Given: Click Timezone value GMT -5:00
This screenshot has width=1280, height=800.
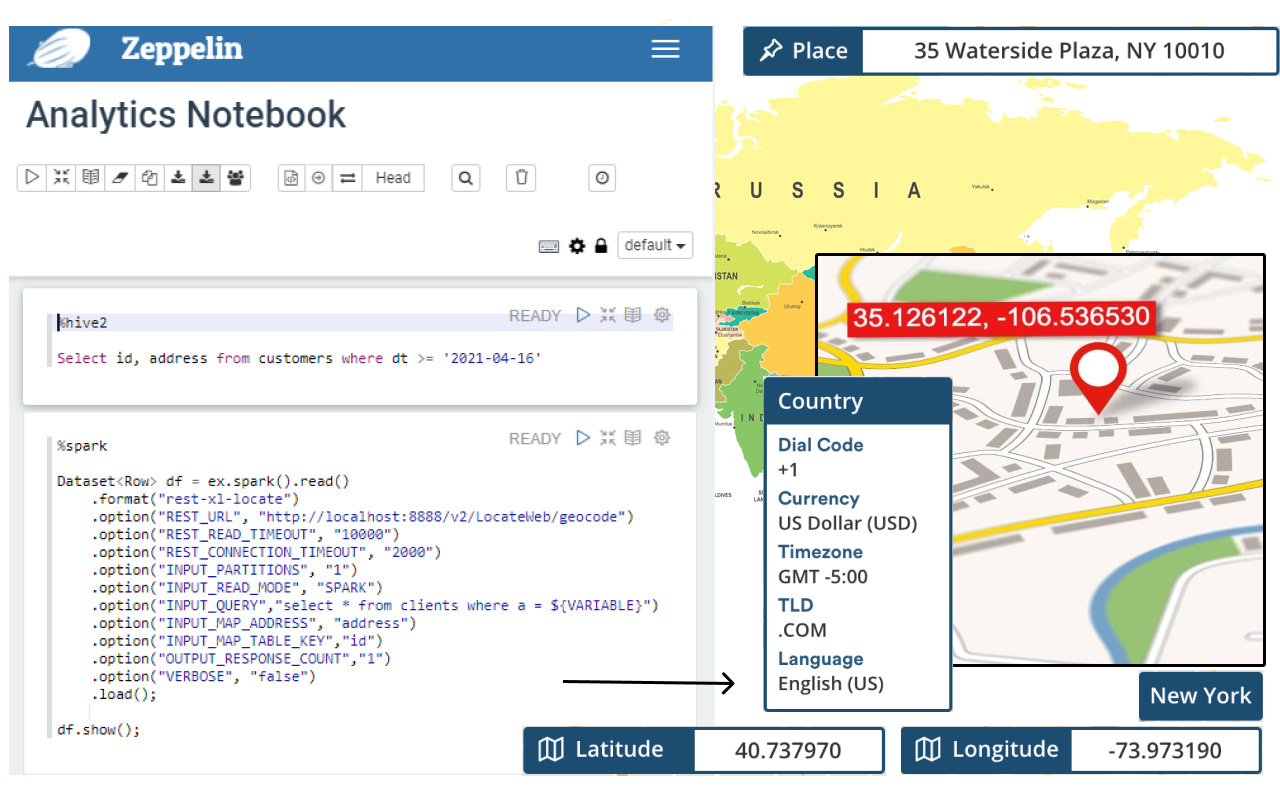Looking at the screenshot, I should pos(823,576).
